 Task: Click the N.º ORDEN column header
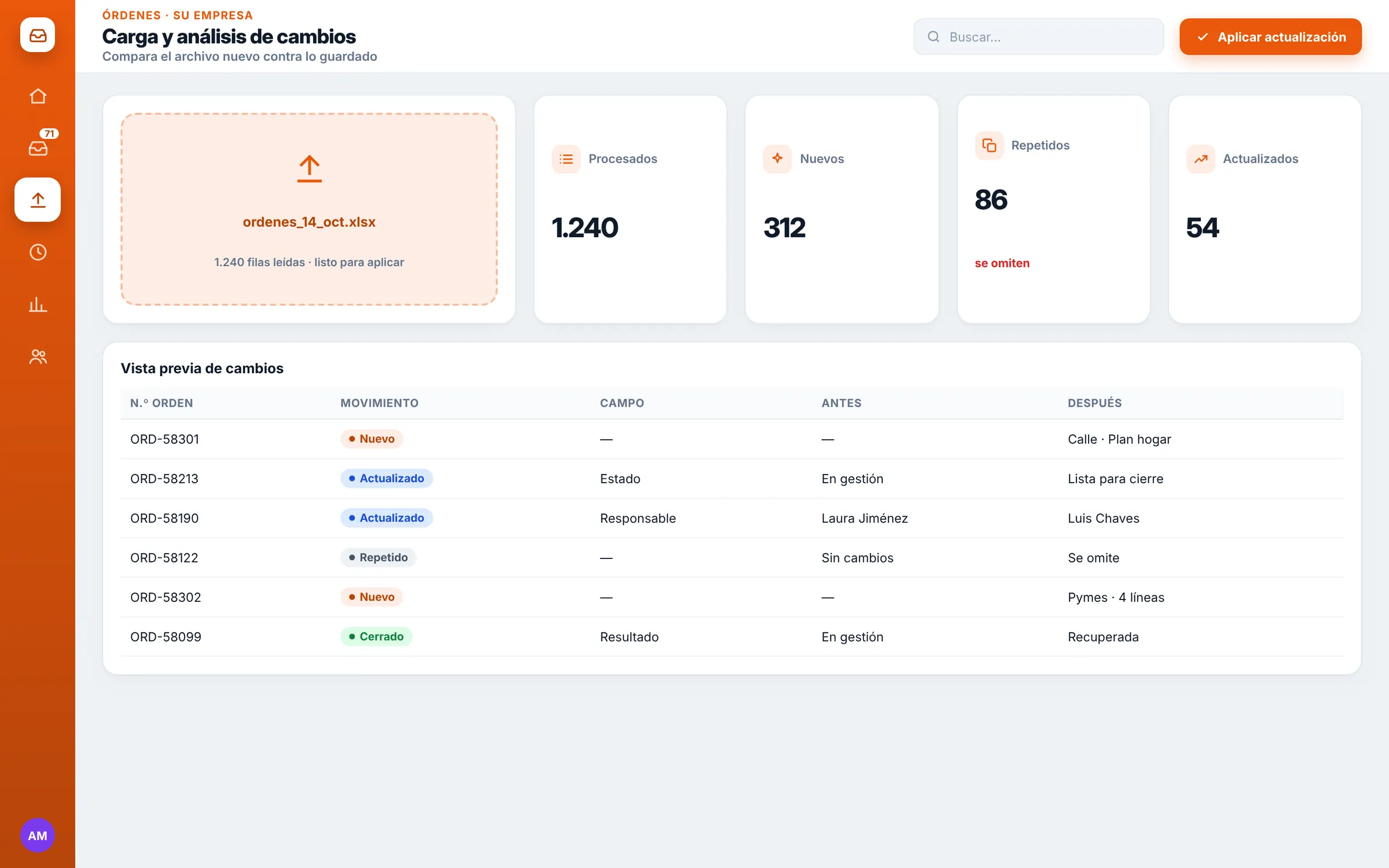click(x=161, y=403)
